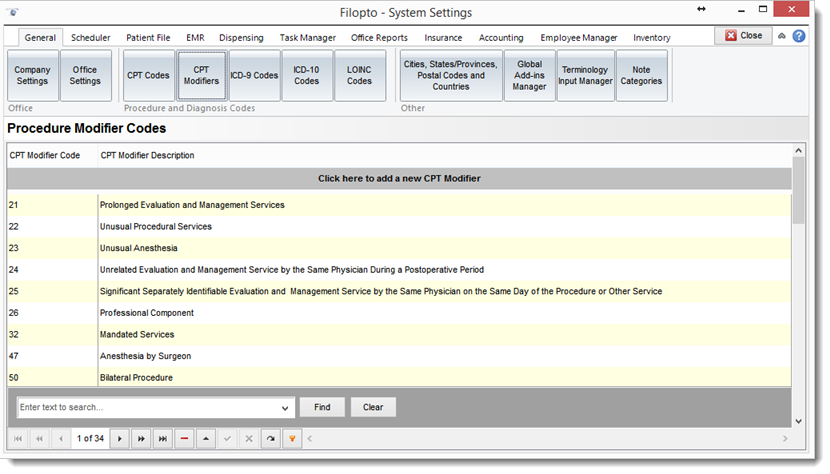This screenshot has height=474, width=830.
Task: Switch to the General tab
Action: click(x=40, y=38)
